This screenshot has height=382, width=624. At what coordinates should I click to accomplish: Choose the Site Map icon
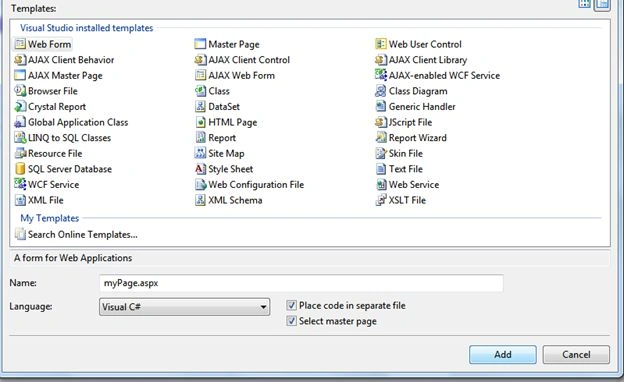point(200,153)
